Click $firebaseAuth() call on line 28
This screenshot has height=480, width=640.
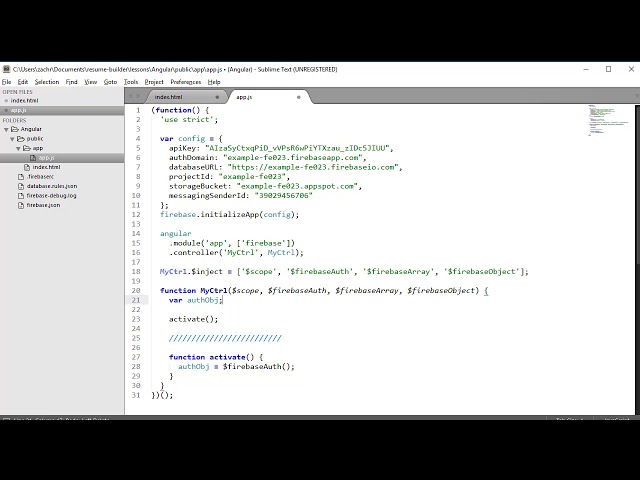coord(258,367)
